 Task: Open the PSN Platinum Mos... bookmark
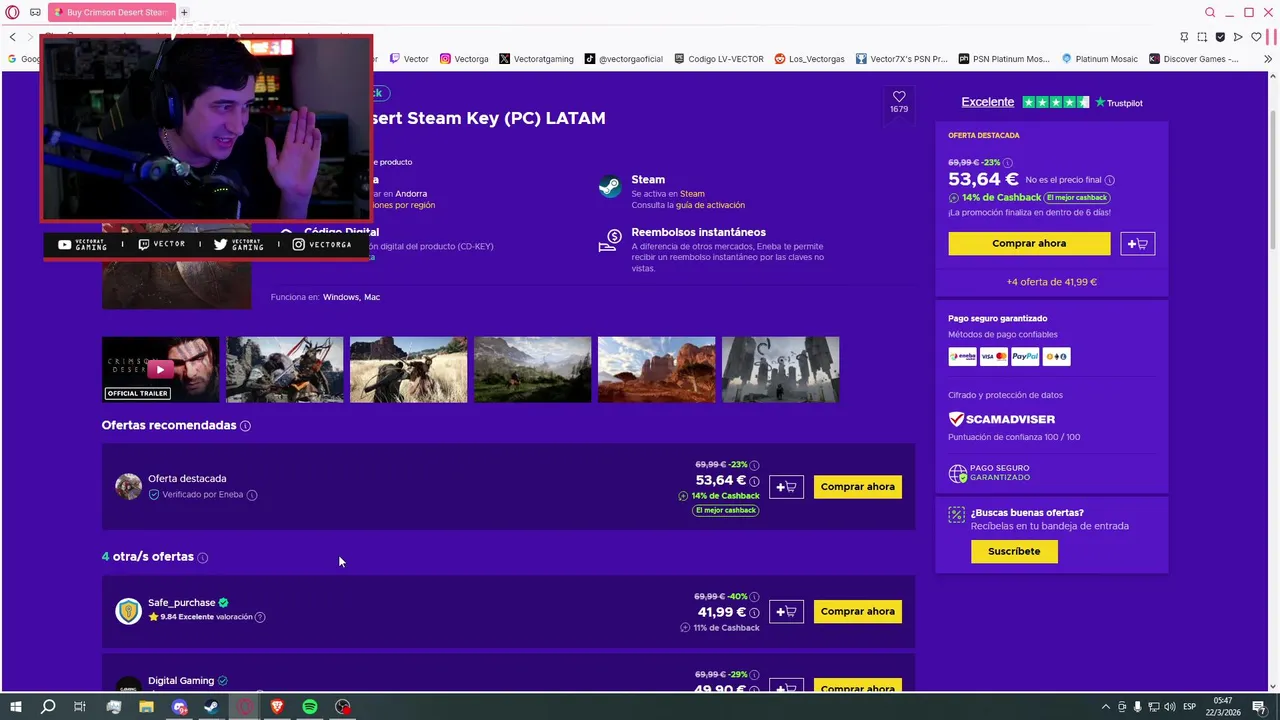[x=1004, y=59]
